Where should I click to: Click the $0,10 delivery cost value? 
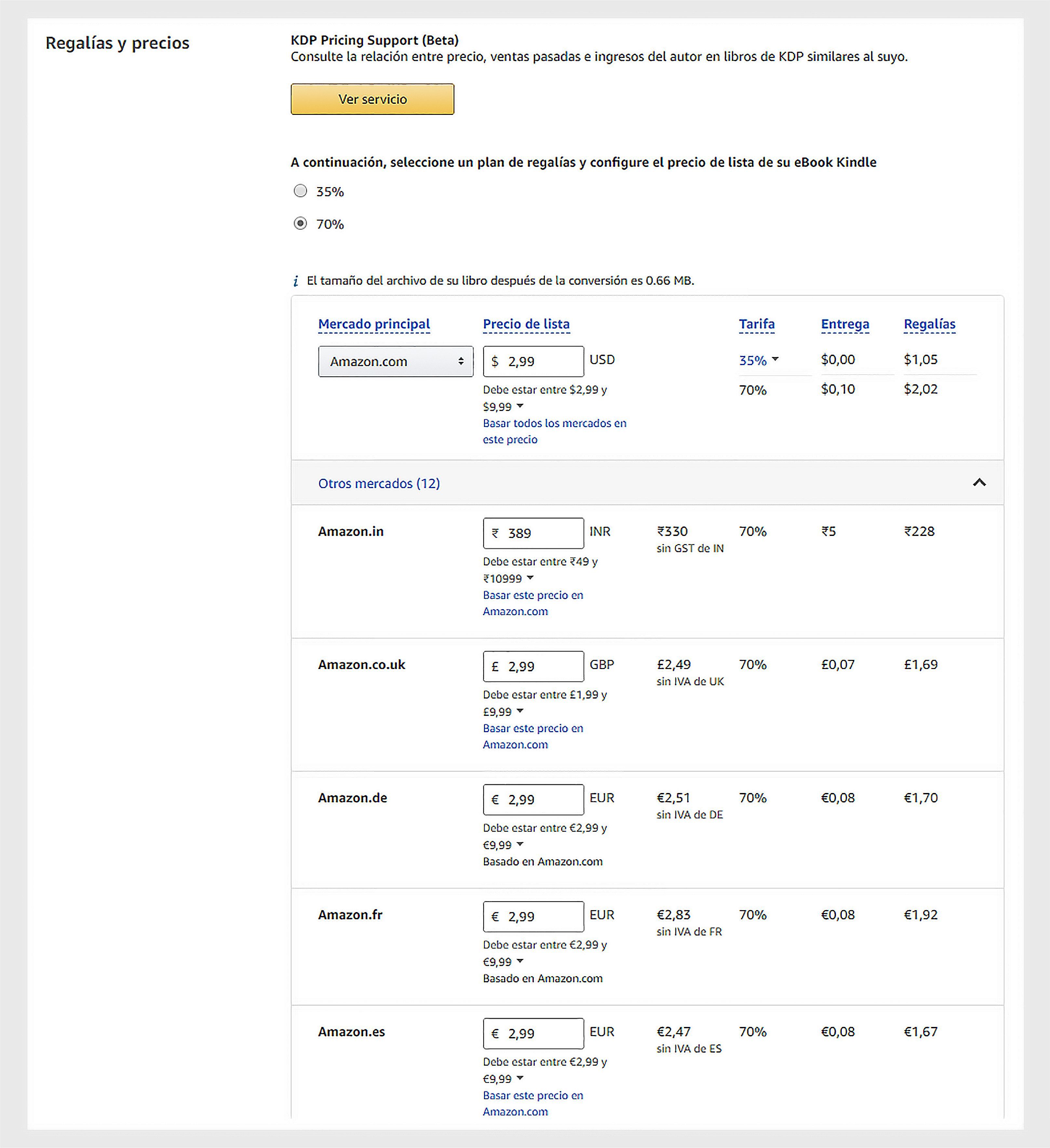[x=838, y=389]
